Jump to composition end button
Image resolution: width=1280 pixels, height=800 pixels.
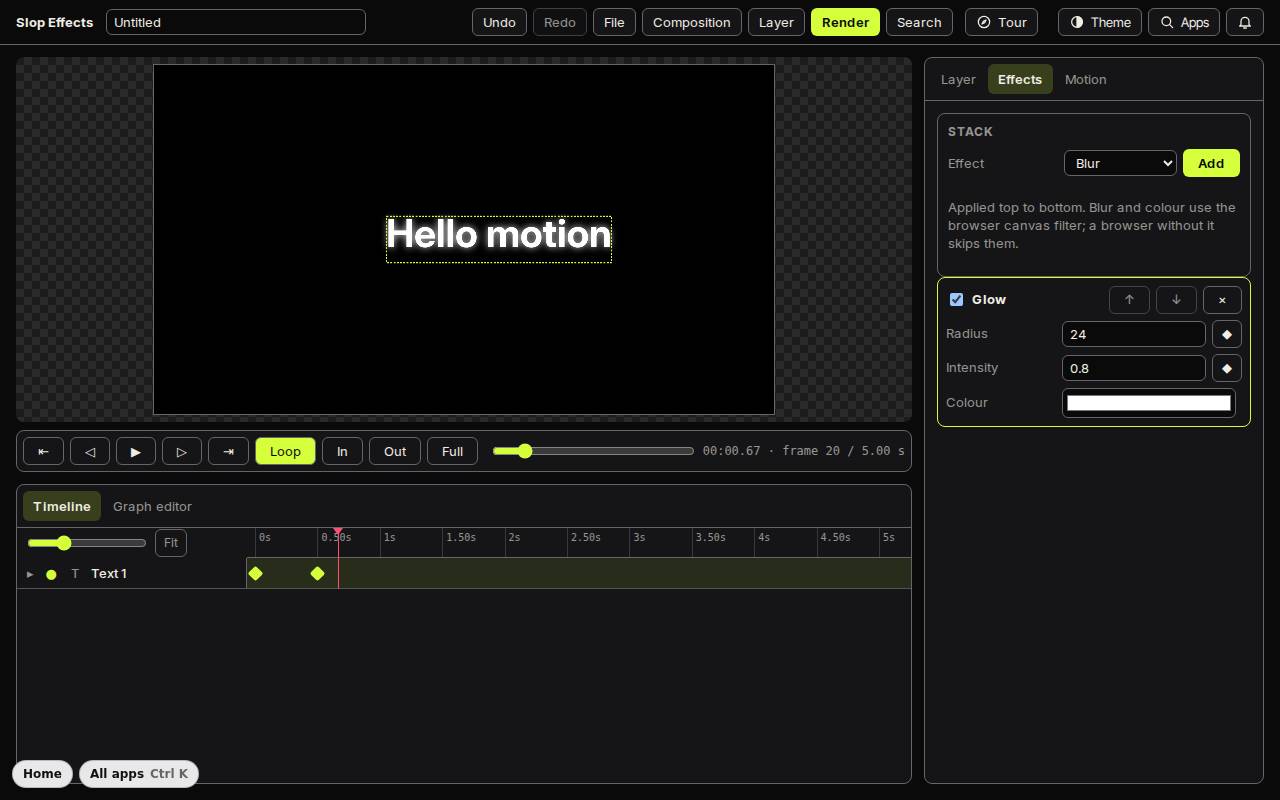tap(228, 451)
